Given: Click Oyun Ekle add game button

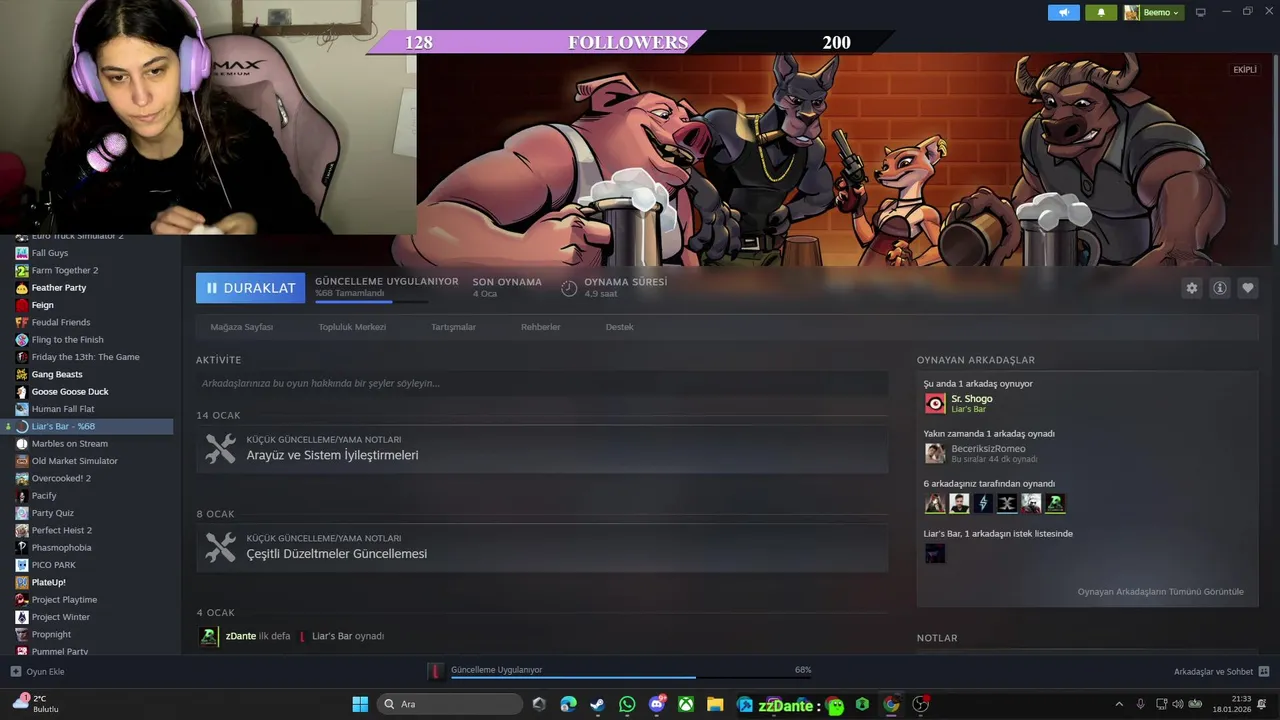Looking at the screenshot, I should coord(37,672).
